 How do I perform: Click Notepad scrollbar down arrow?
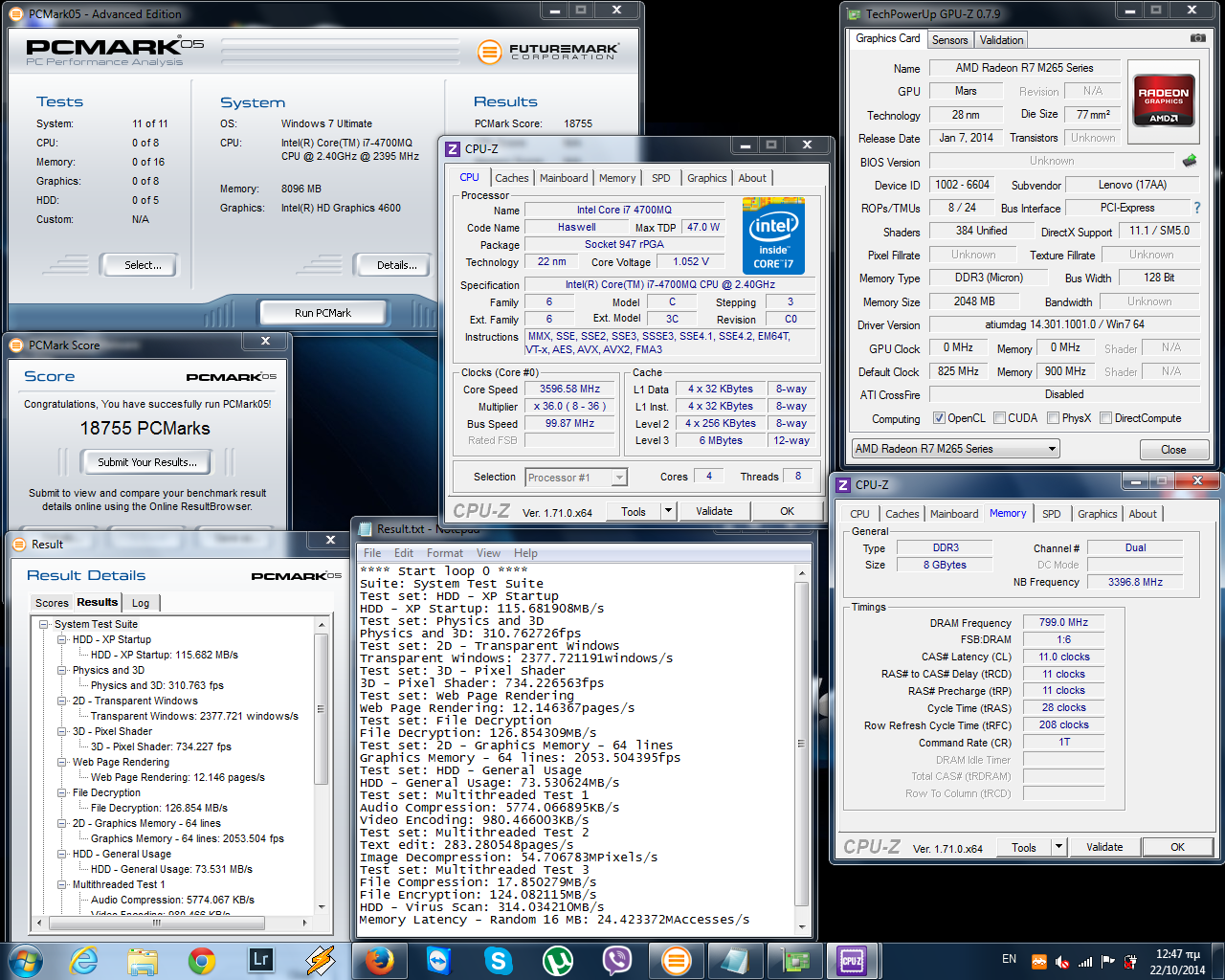802,928
